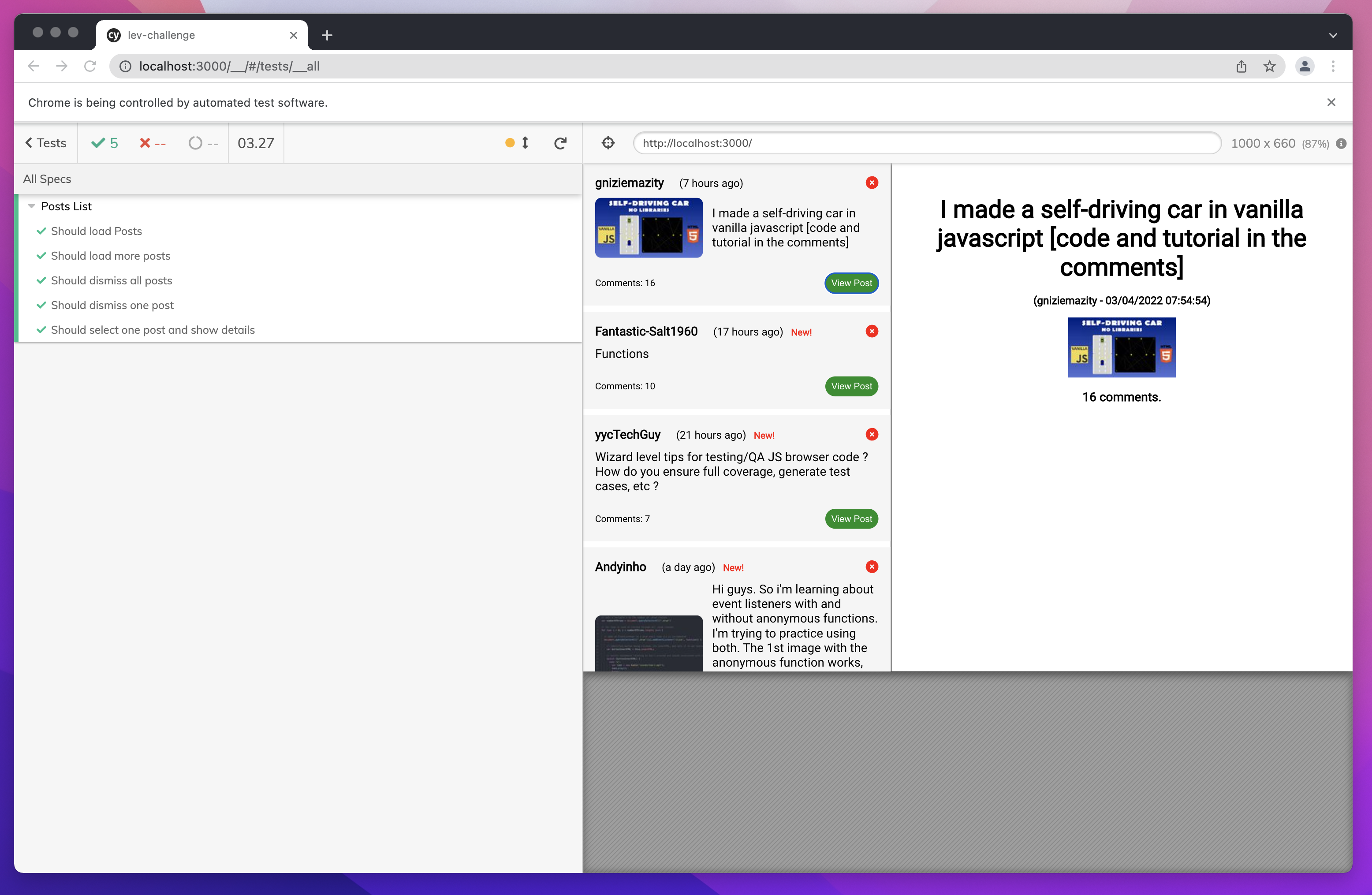Toggle auto-scrolling with the arrow icon
The height and width of the screenshot is (895, 1372).
(525, 142)
